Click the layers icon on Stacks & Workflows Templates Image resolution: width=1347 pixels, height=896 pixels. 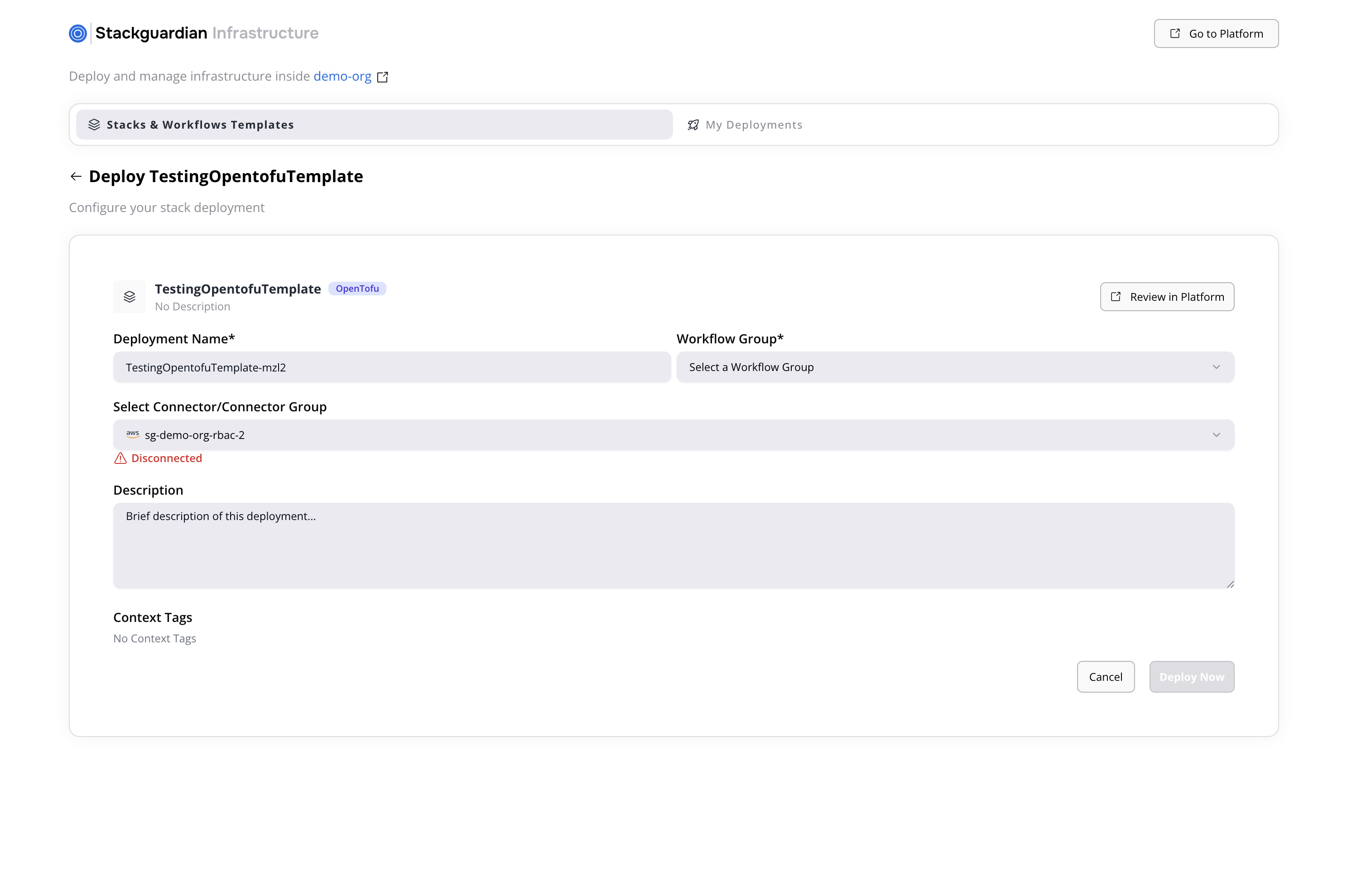click(x=94, y=125)
